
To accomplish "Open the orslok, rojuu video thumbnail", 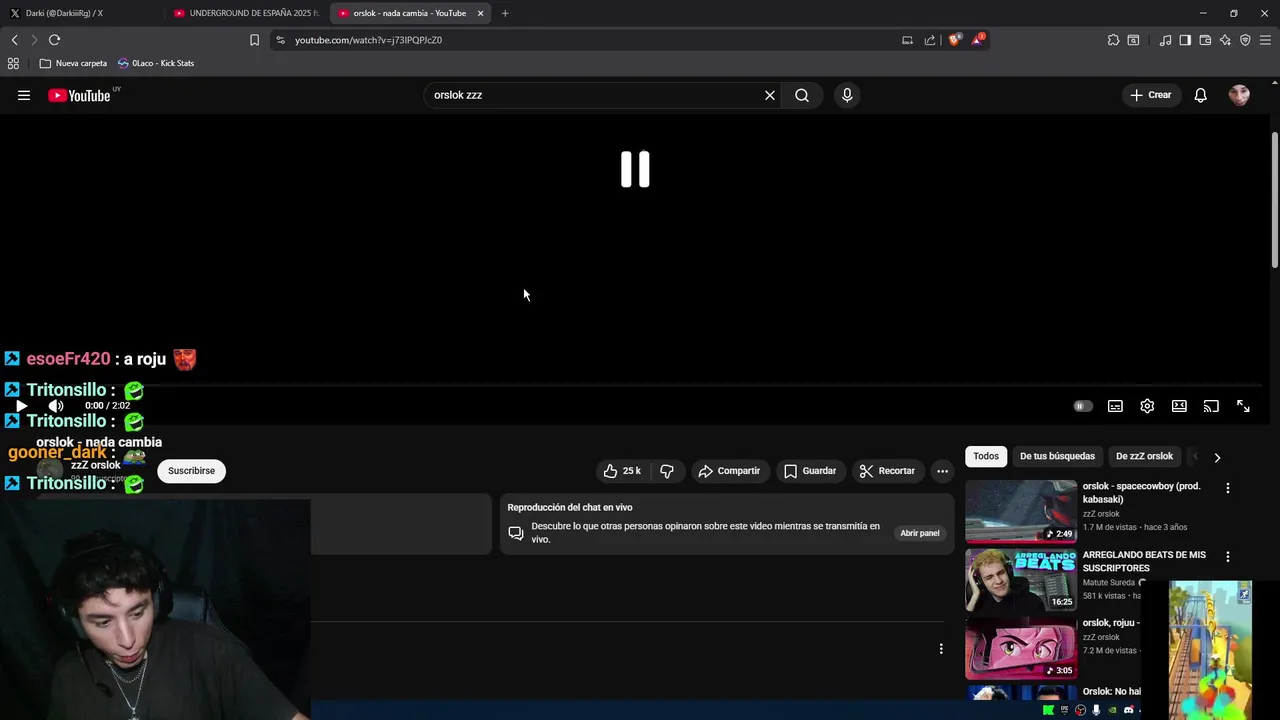I will 1021,648.
